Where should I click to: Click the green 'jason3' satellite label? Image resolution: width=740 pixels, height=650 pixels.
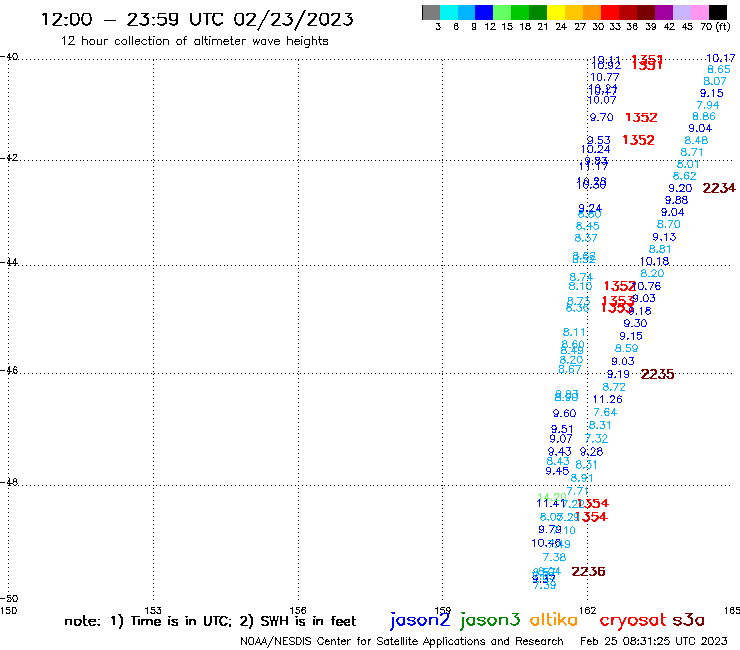point(490,620)
